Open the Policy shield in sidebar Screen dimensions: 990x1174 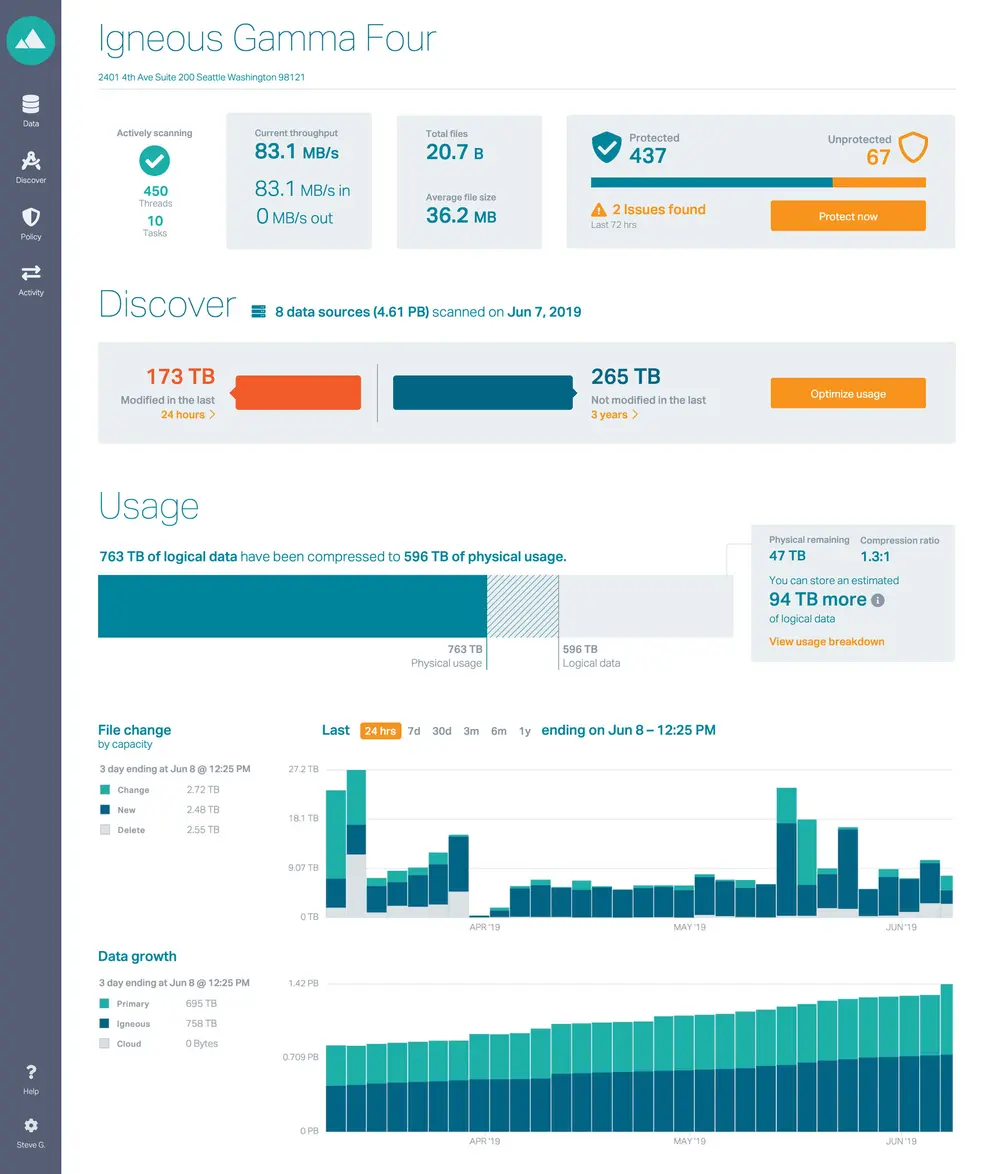(x=31, y=224)
